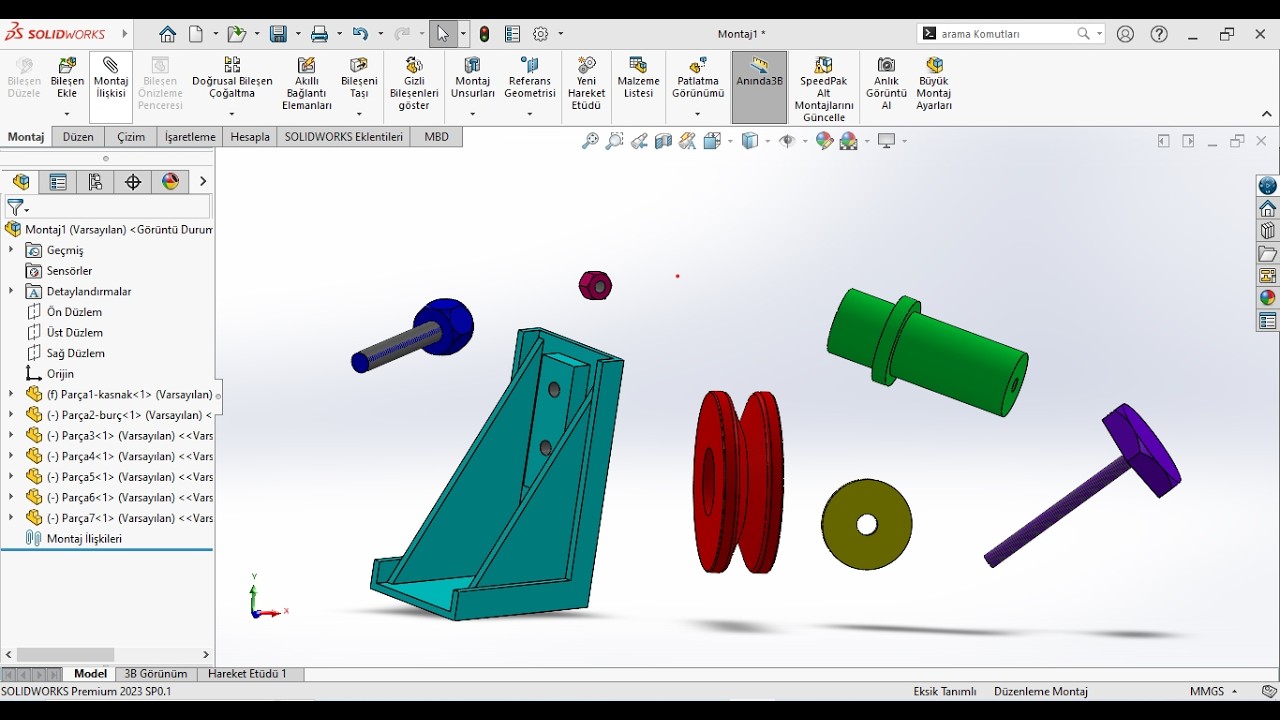Select Montaj İlişkileri tree item
1280x720 pixels.
[84, 538]
